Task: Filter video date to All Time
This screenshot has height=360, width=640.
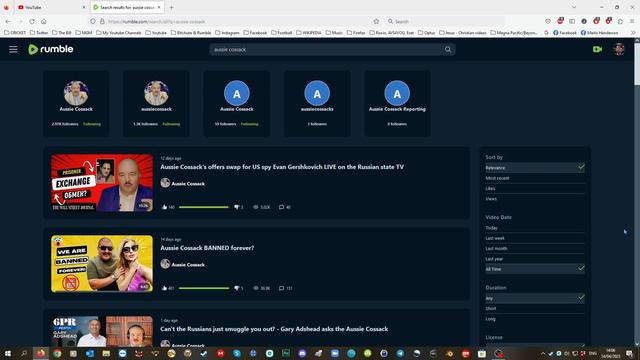Action: pyautogui.click(x=535, y=269)
